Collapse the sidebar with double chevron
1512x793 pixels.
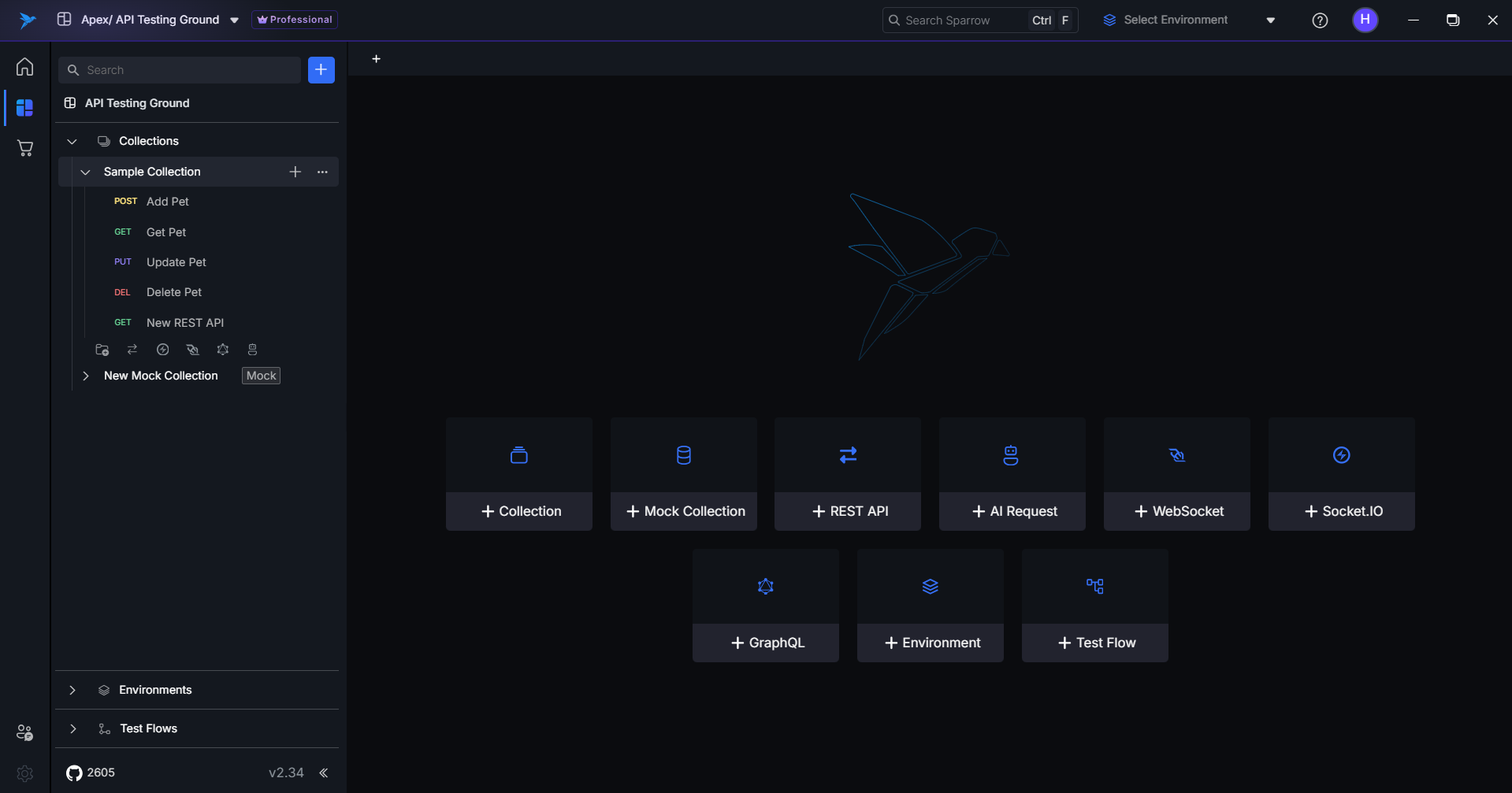click(x=324, y=773)
